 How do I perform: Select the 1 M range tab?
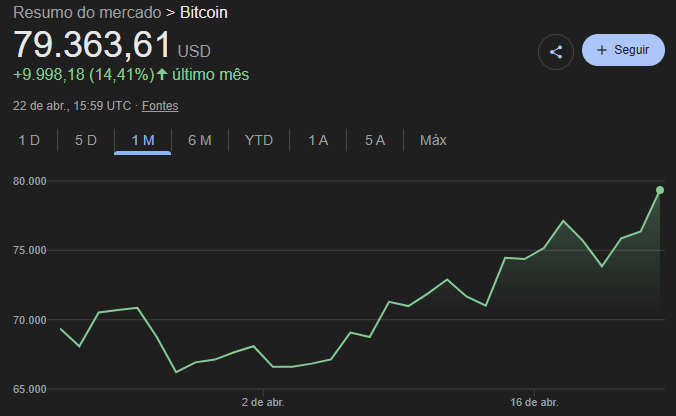(x=143, y=140)
